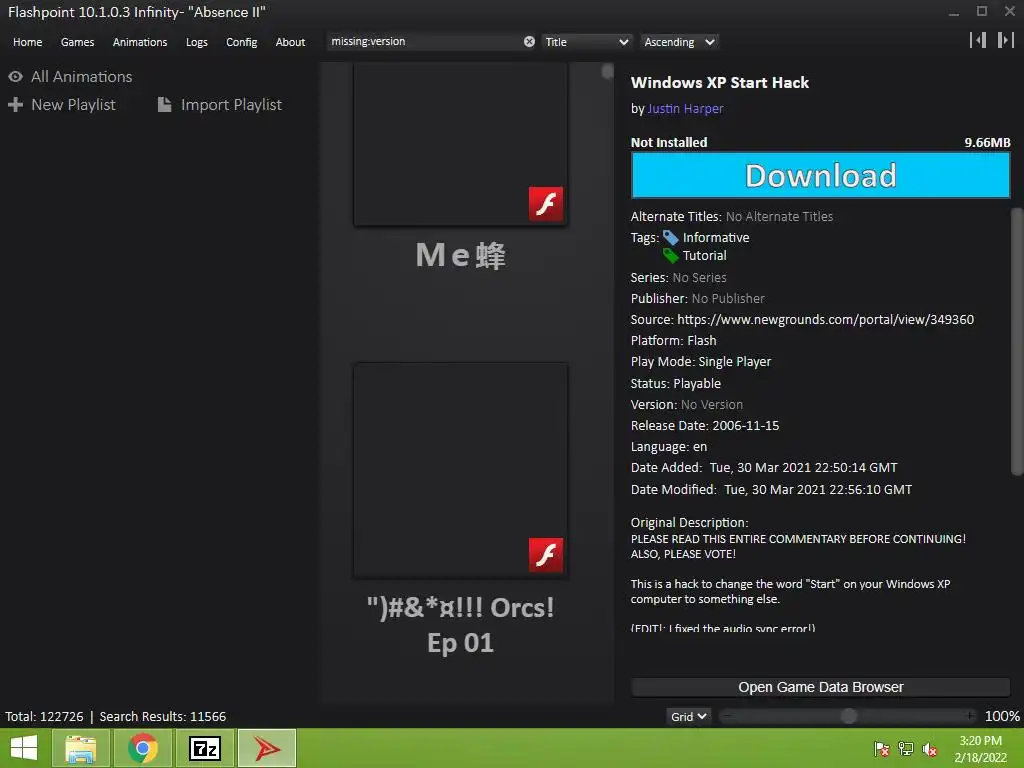Click the newgrounds.com source URL

[x=825, y=319]
